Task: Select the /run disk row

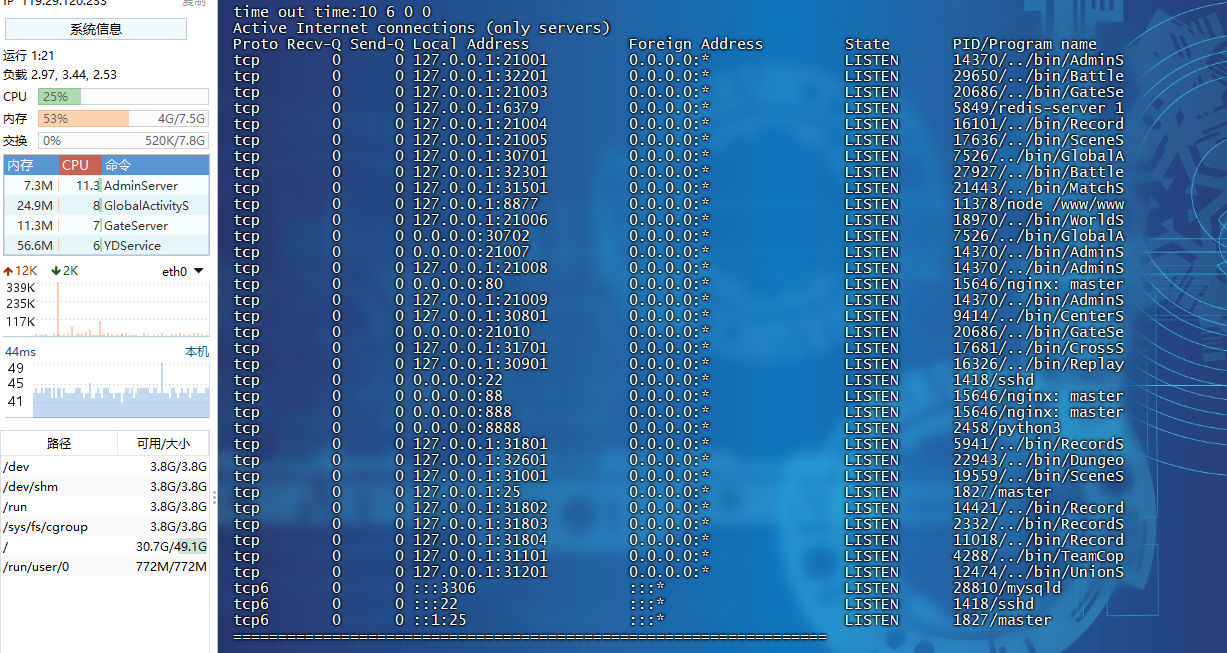Action: coord(105,506)
